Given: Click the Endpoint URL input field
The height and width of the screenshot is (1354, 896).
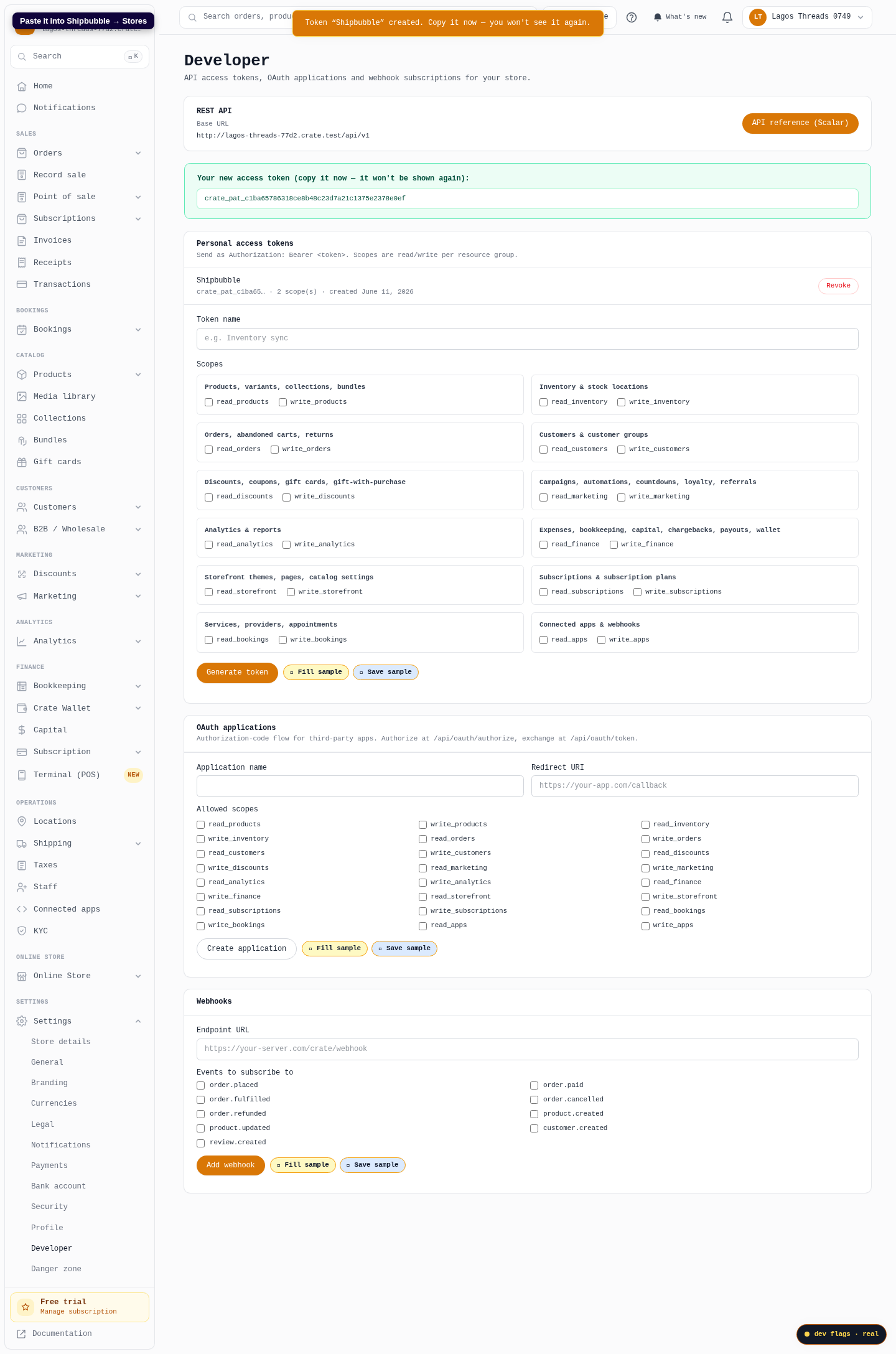Looking at the screenshot, I should click(x=528, y=1049).
